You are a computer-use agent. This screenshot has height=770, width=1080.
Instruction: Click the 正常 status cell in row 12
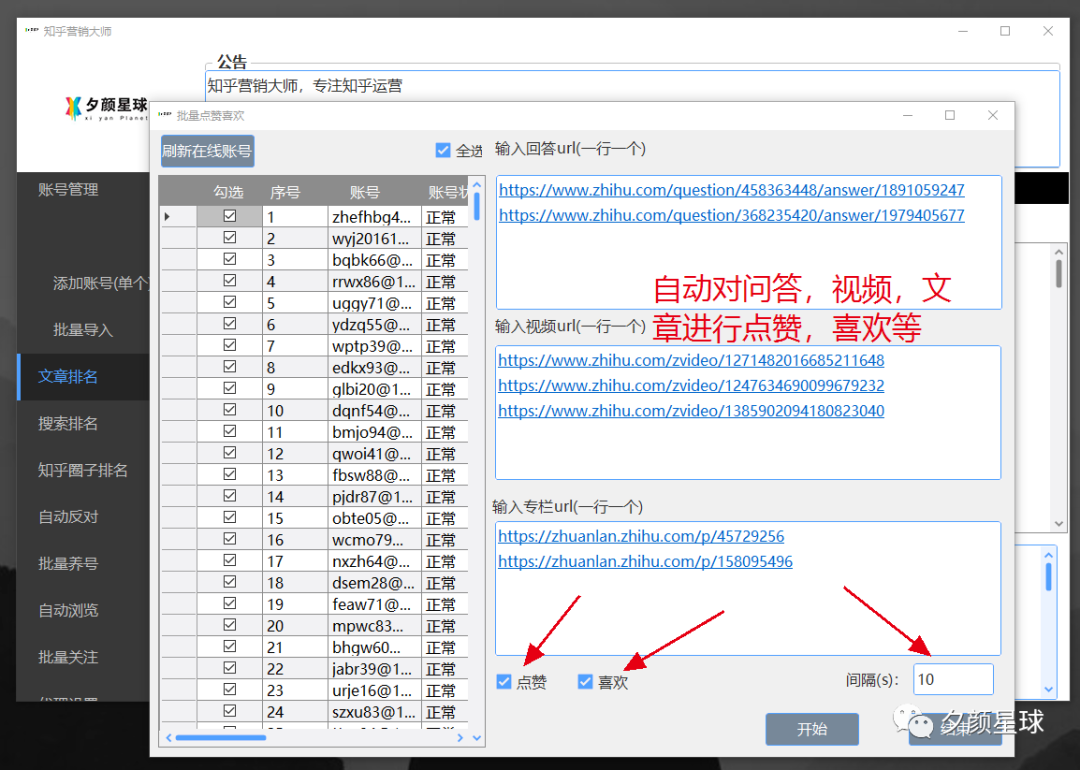pos(444,453)
